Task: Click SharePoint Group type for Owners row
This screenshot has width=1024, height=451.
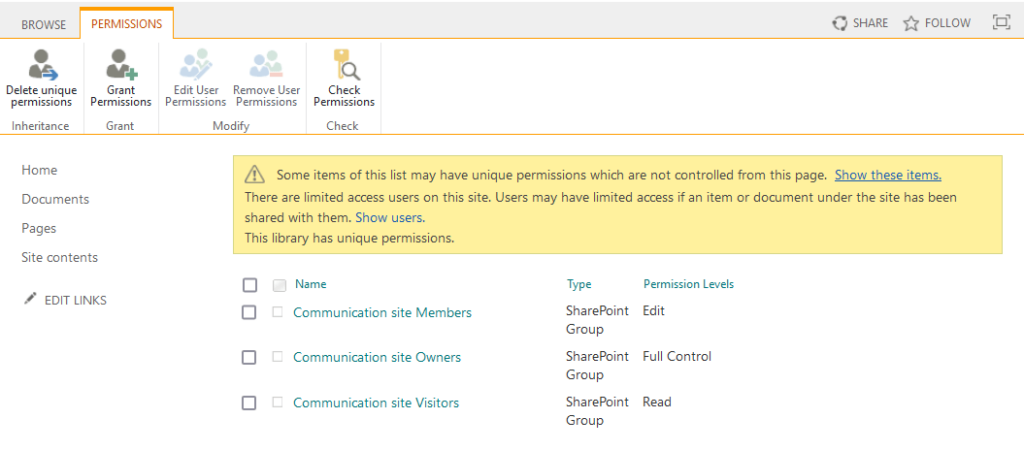Action: coord(597,365)
